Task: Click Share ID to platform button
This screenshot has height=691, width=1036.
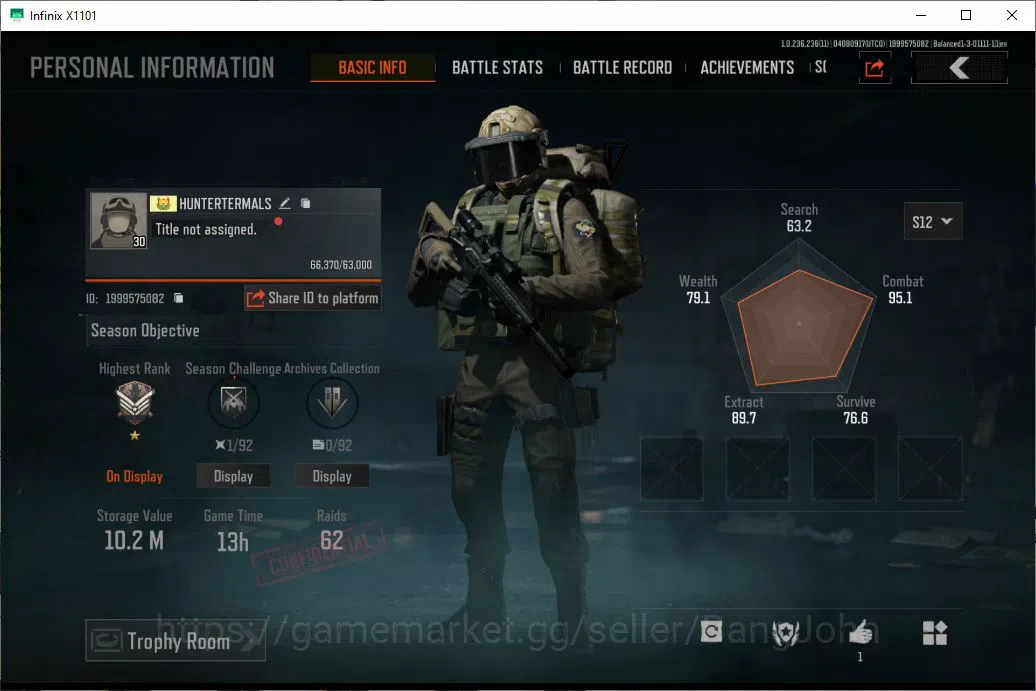Action: pos(313,298)
